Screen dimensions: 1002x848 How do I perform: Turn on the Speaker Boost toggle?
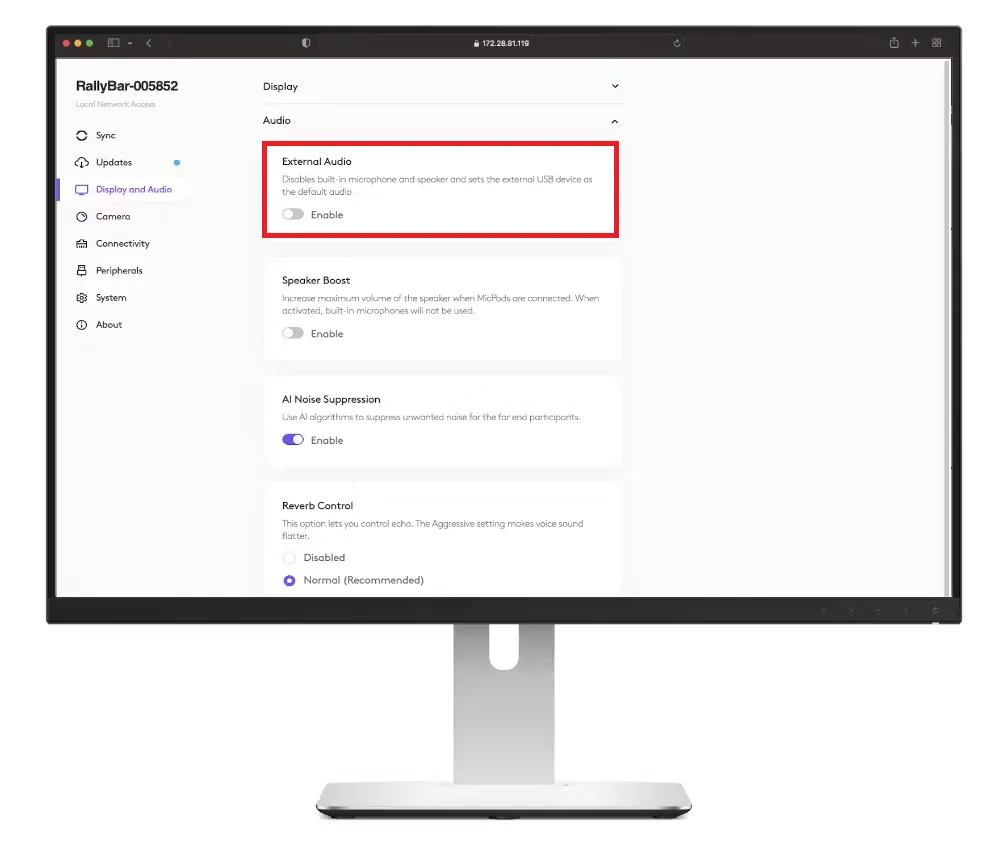[293, 334]
